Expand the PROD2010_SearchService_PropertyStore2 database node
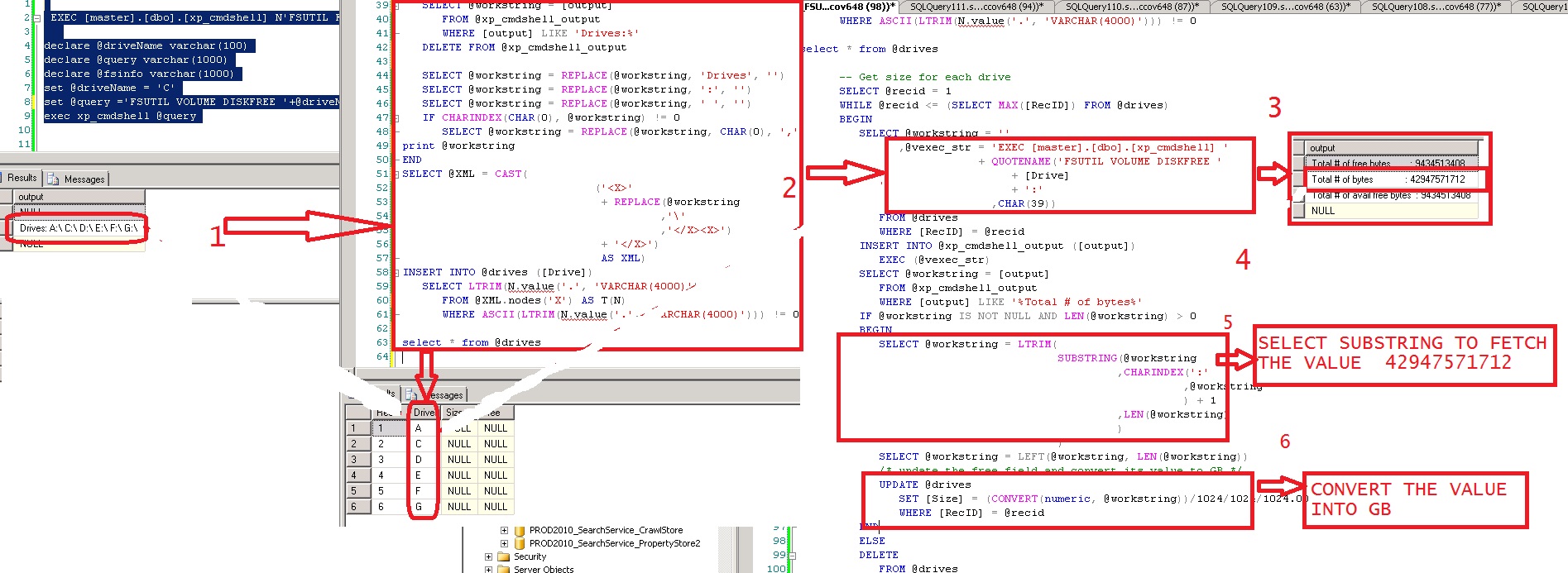Viewport: 1568px width, 573px height. click(504, 544)
